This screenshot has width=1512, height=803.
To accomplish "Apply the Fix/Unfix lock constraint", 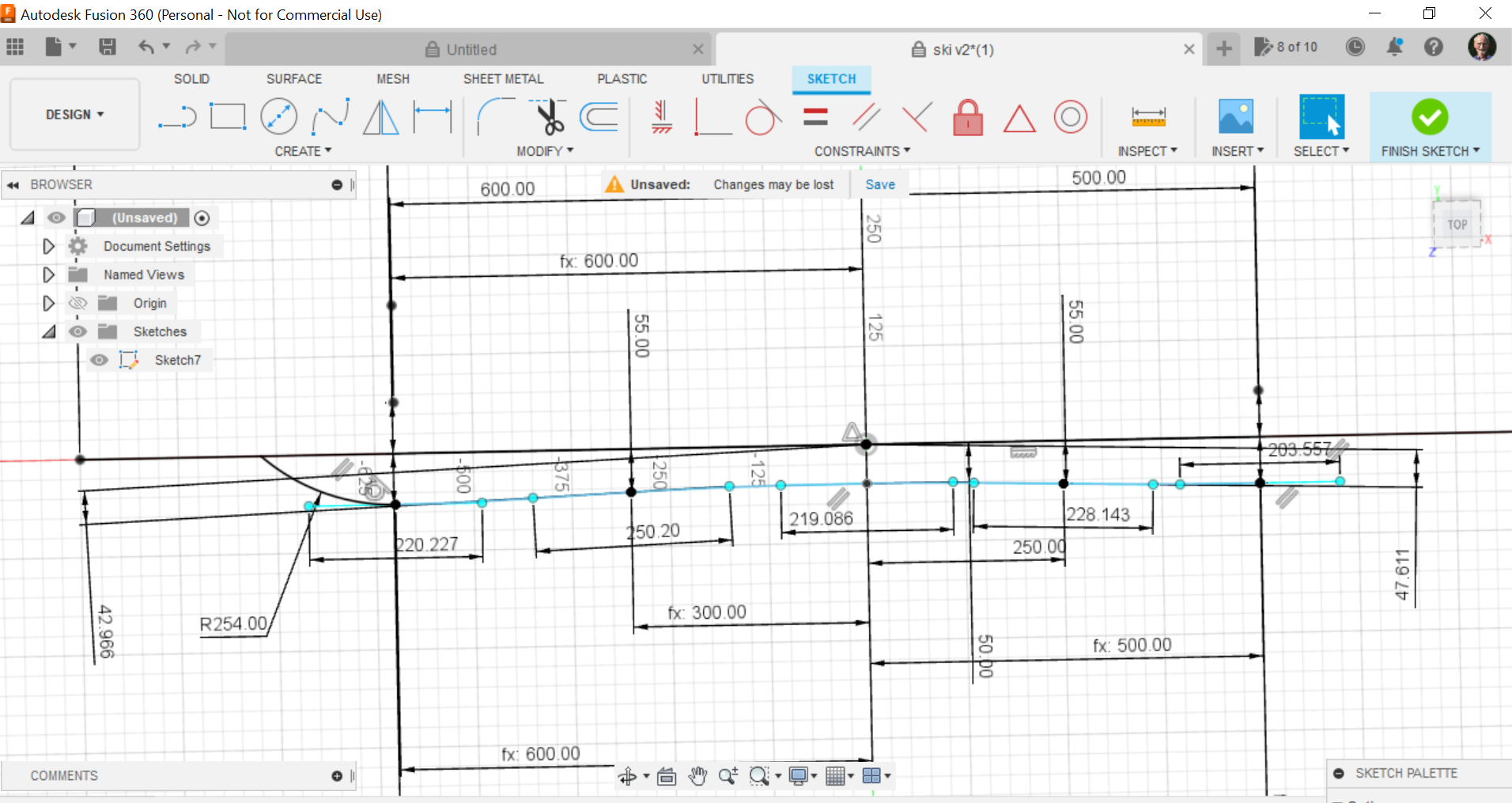I will point(968,118).
